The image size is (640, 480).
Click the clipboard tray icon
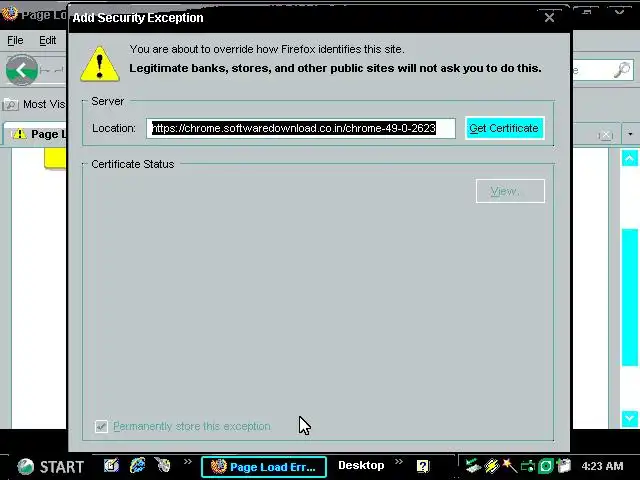point(564,466)
